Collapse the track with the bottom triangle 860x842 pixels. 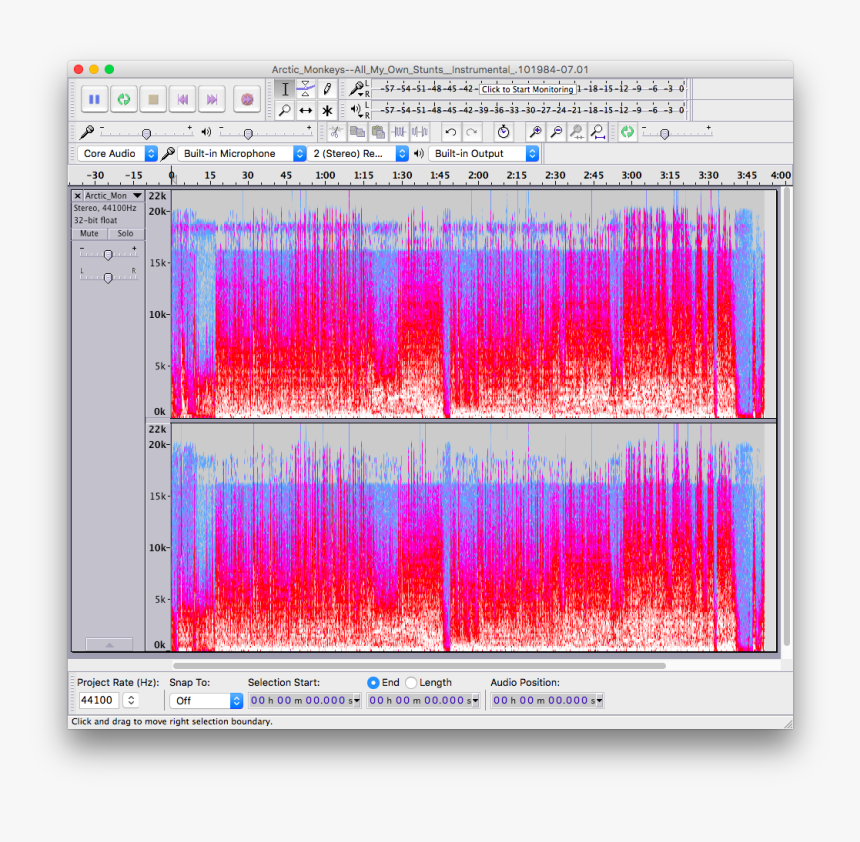(x=108, y=645)
